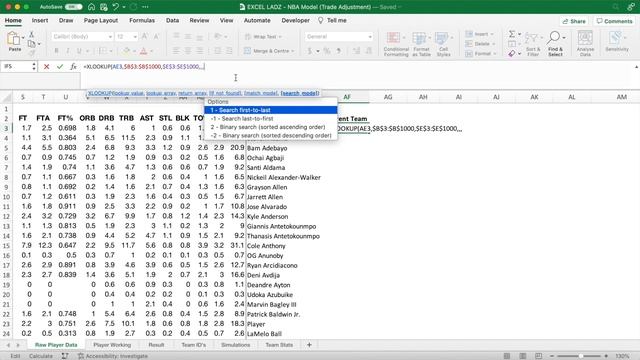Open the Home ribbon tab
This screenshot has height=360, width=640.
click(x=13, y=20)
